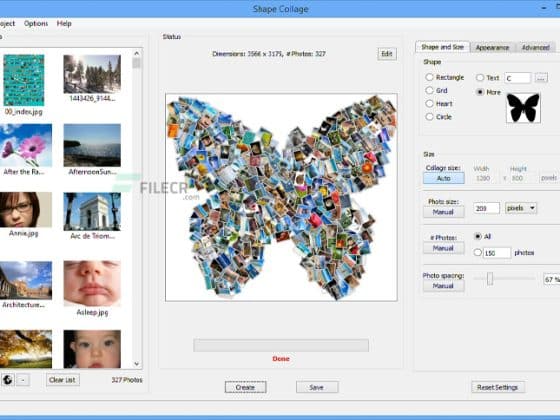Select the Asleep.jpg baby thumbnail

pos(92,283)
